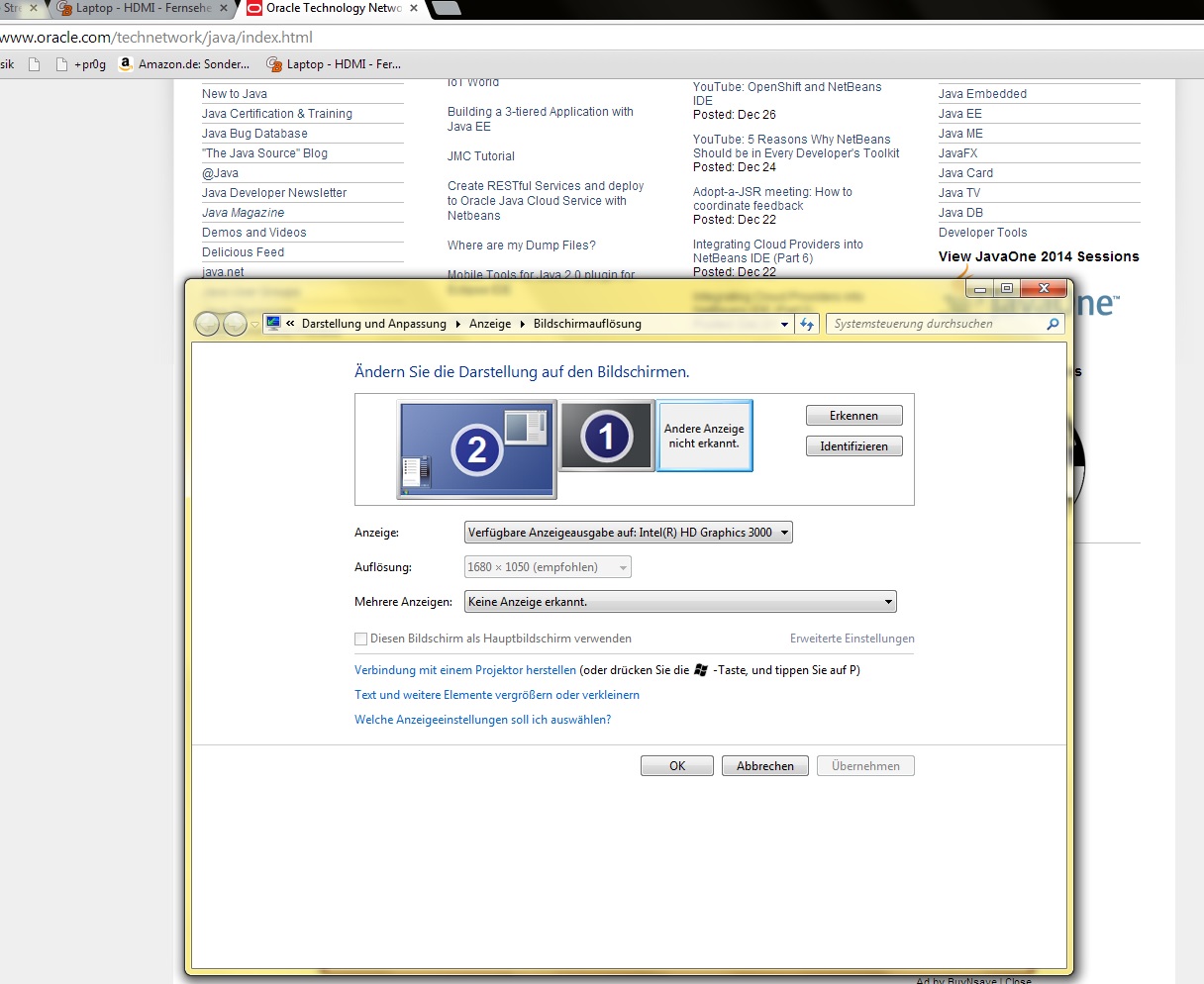Click the Control Panel monitor icon in the address bar

click(273, 324)
